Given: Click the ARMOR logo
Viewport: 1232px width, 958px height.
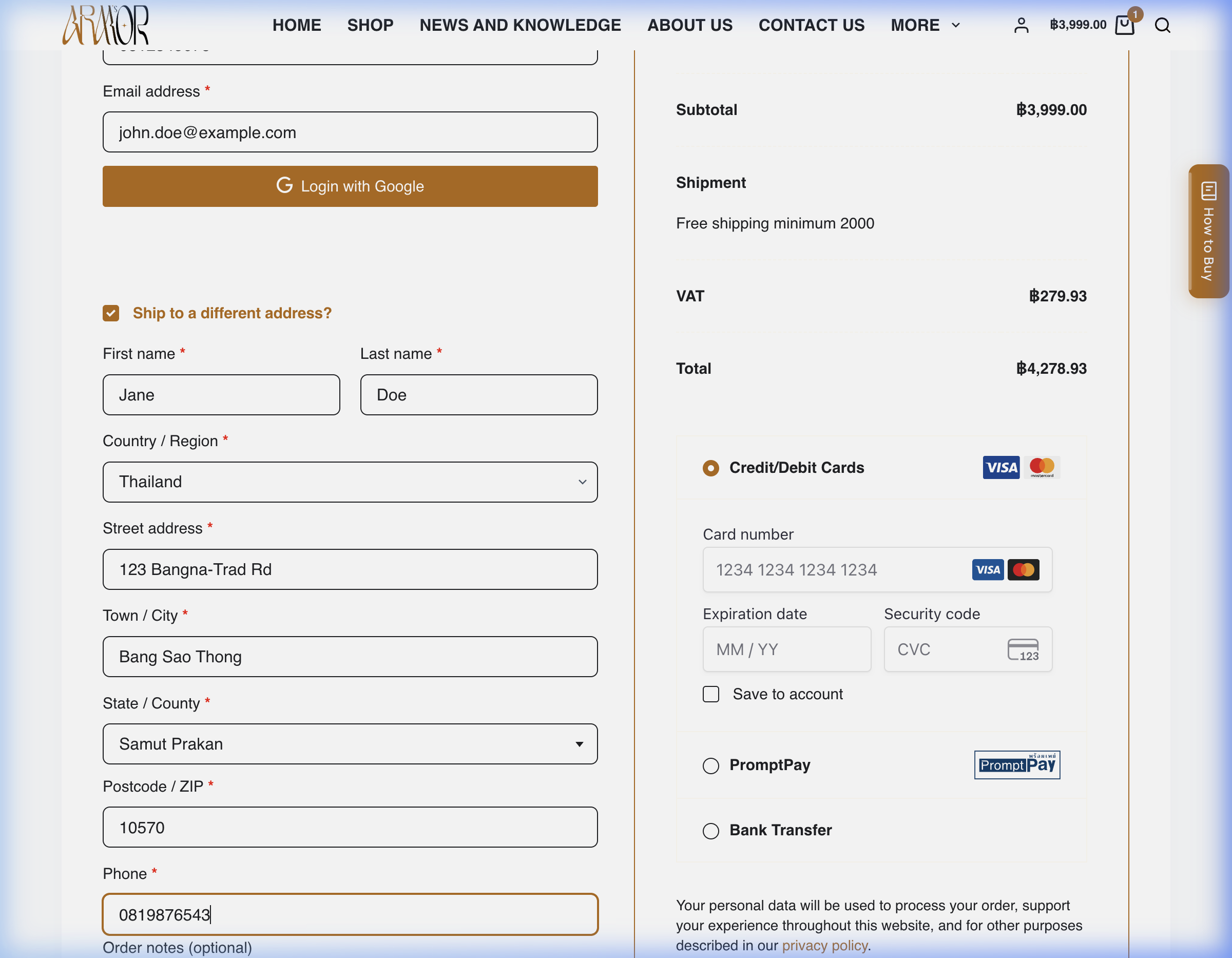Looking at the screenshot, I should tap(105, 25).
